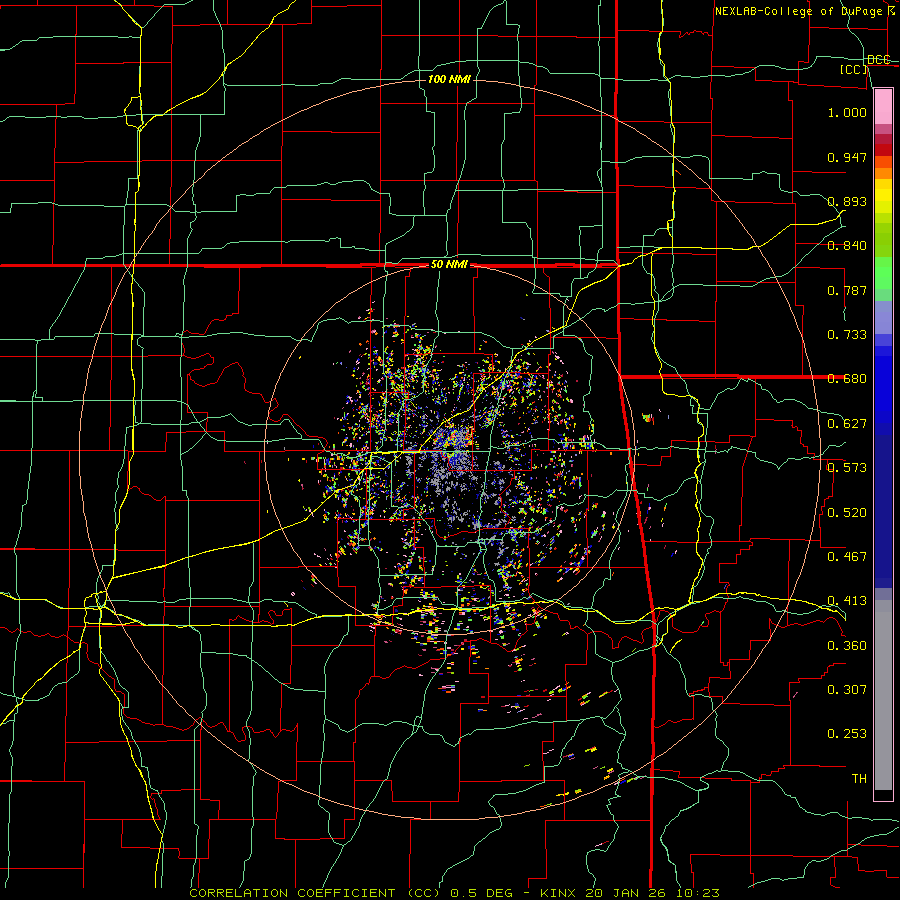The width and height of the screenshot is (900, 900).
Task: Click the 0.5 DEG elevation text
Action: pos(481,893)
